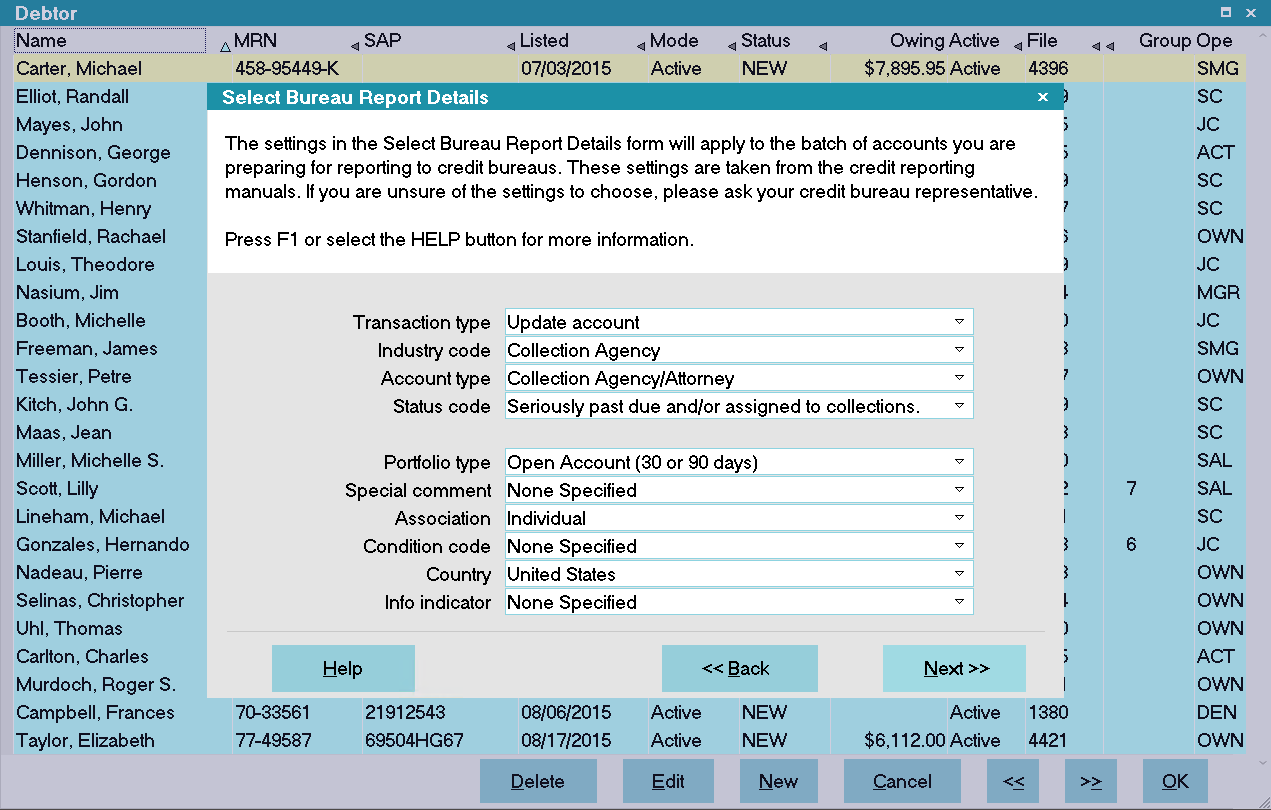The height and width of the screenshot is (810, 1271).
Task: Select debtor Scott, Lilly
Action: coord(57,489)
